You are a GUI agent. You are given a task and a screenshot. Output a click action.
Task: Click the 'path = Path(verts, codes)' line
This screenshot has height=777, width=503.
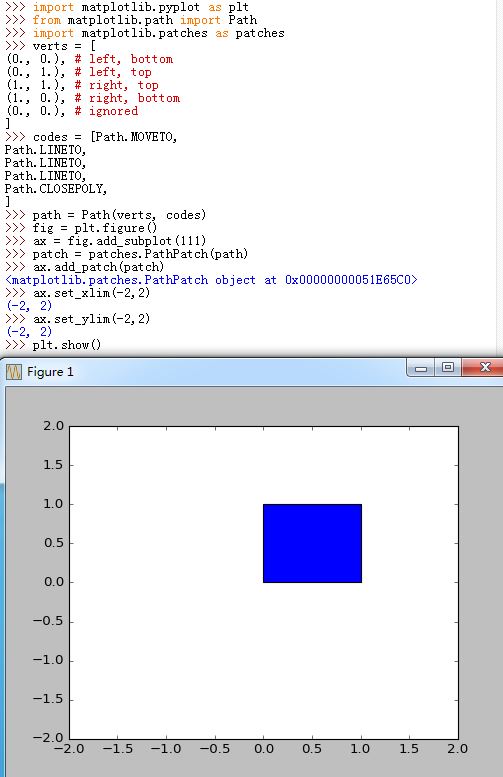pyautogui.click(x=106, y=215)
